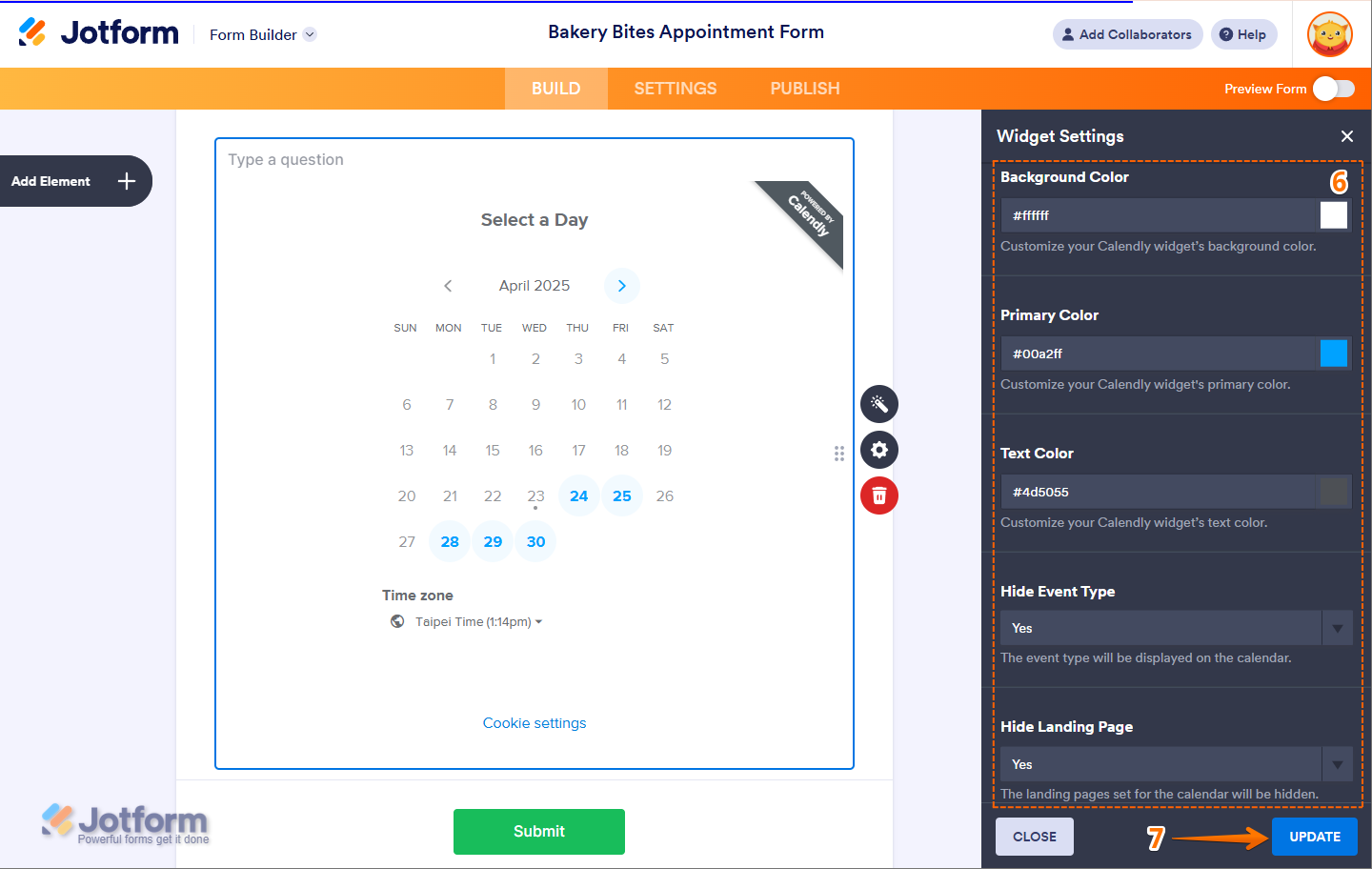Close Widget Settings panel with X
Image resolution: width=1372 pixels, height=869 pixels.
point(1347,136)
